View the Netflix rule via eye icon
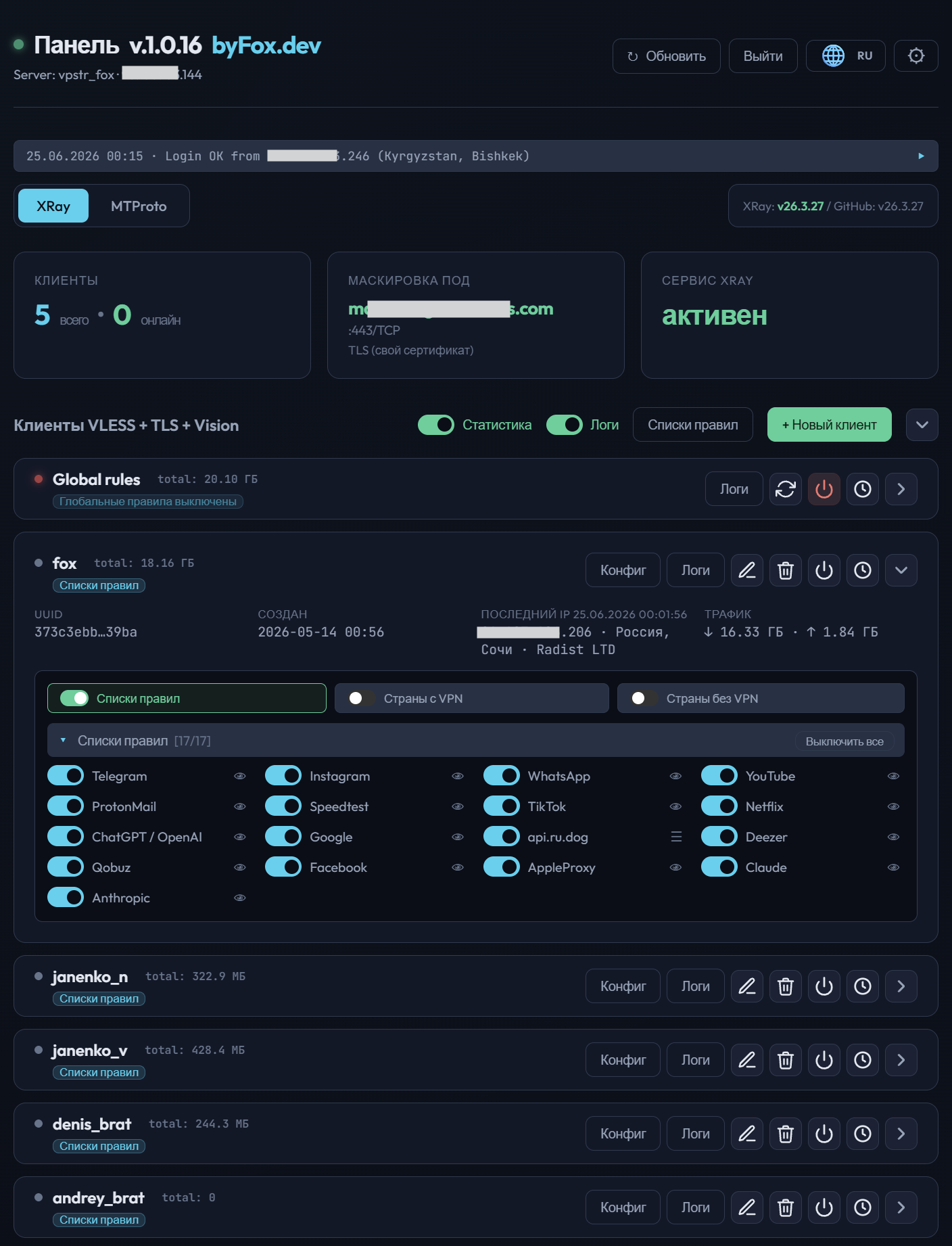952x1246 pixels. 893,806
